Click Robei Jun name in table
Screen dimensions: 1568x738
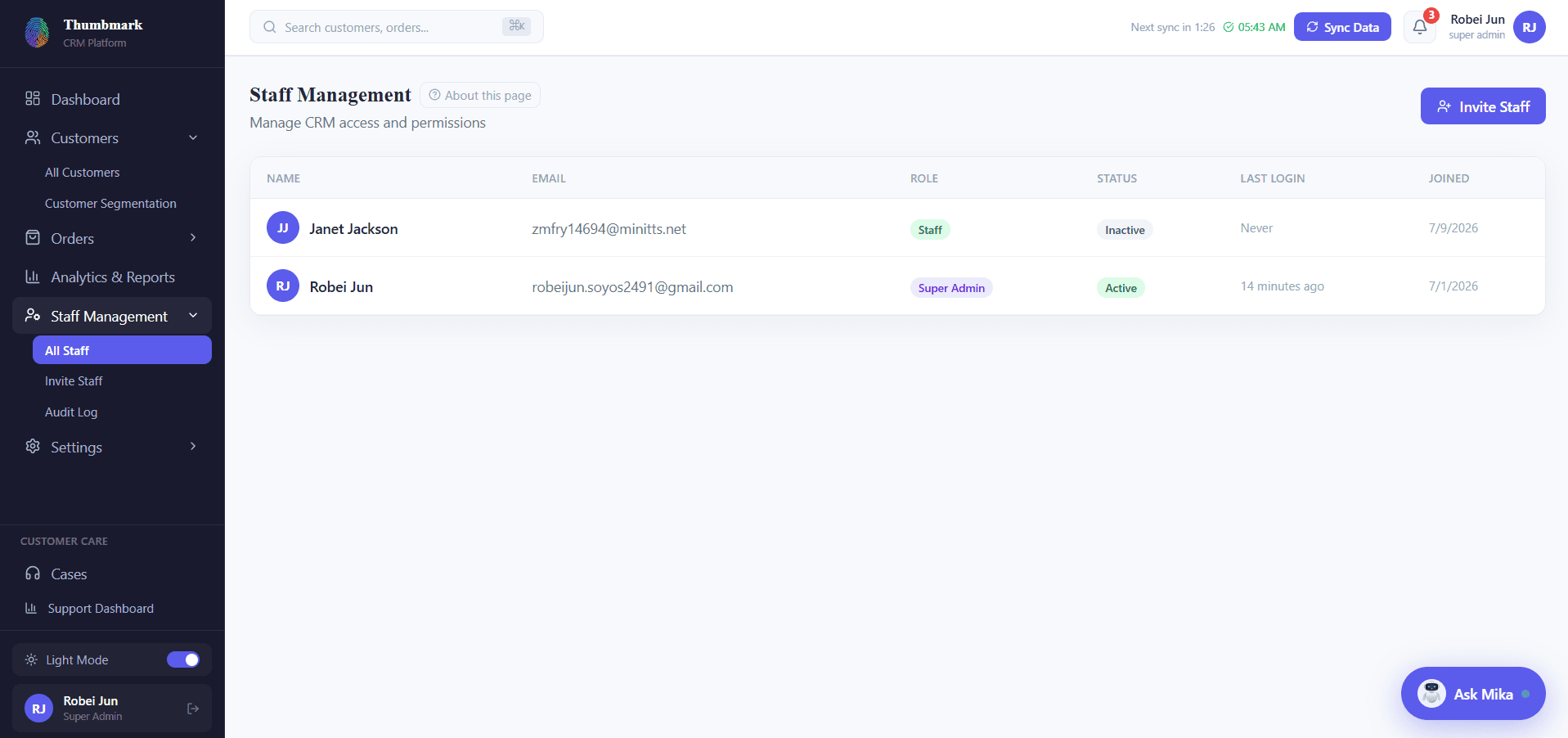point(341,287)
